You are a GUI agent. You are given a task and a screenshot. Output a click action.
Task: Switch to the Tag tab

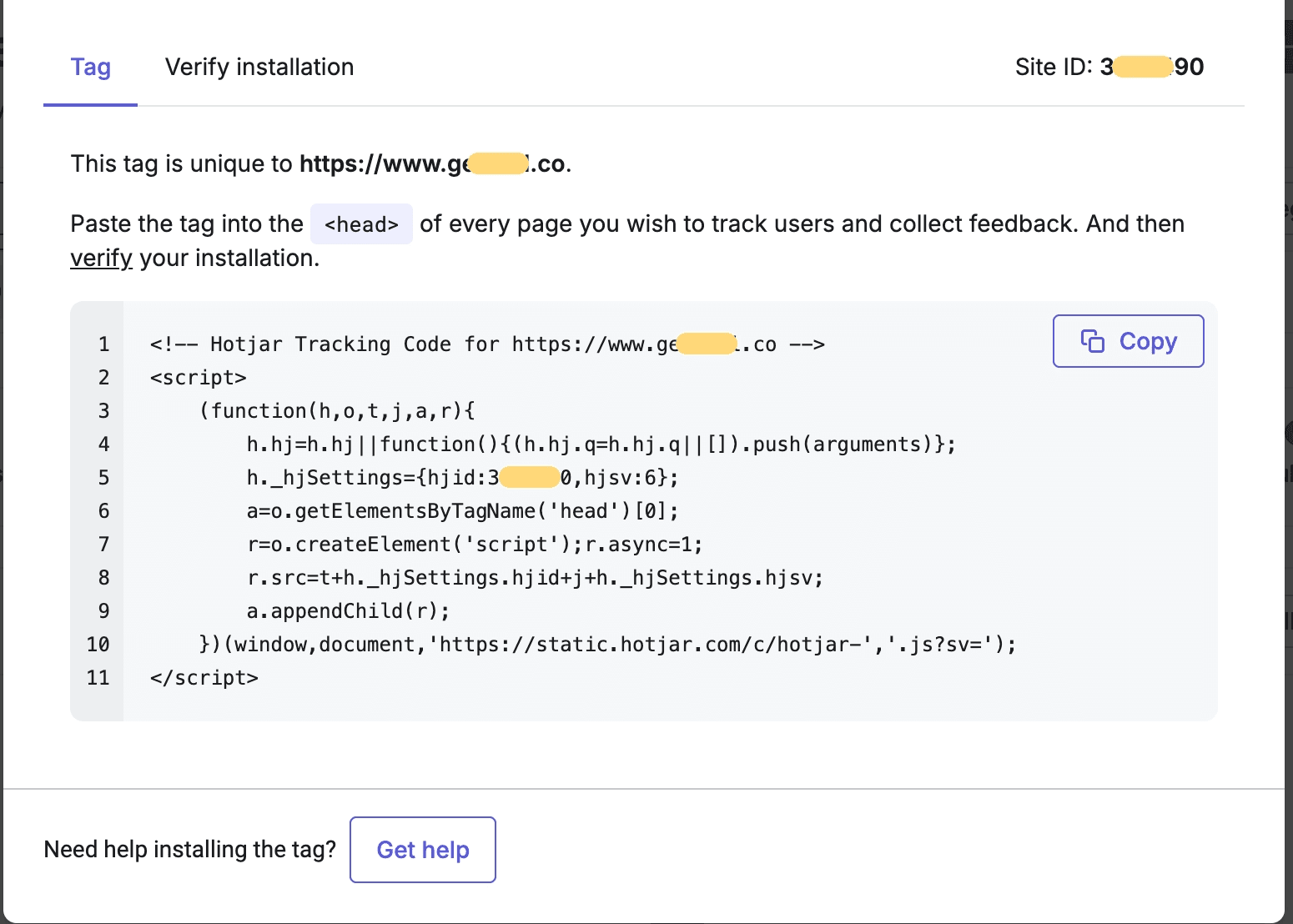90,67
